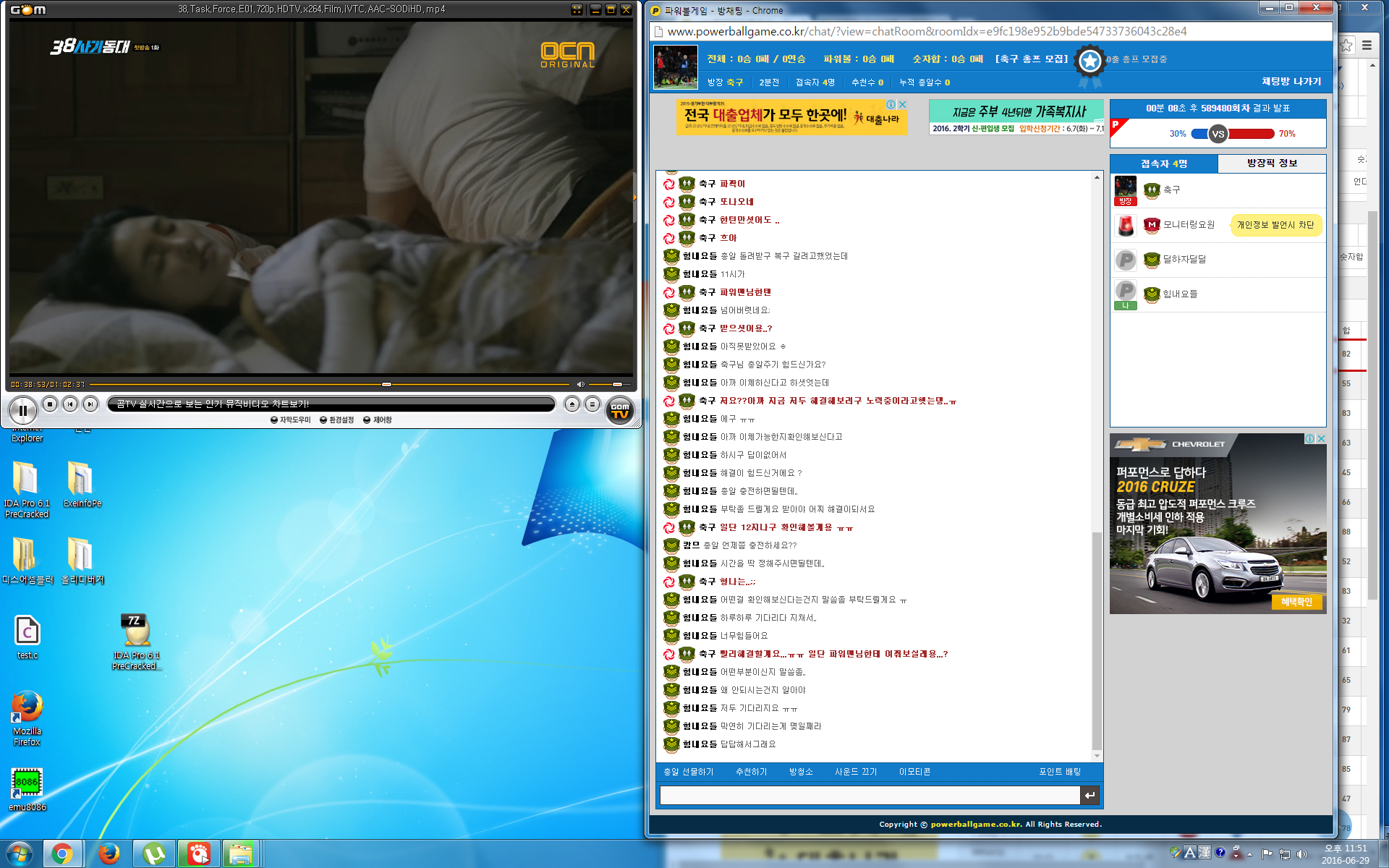Select the emu8086 desktop shortcut

[x=27, y=789]
